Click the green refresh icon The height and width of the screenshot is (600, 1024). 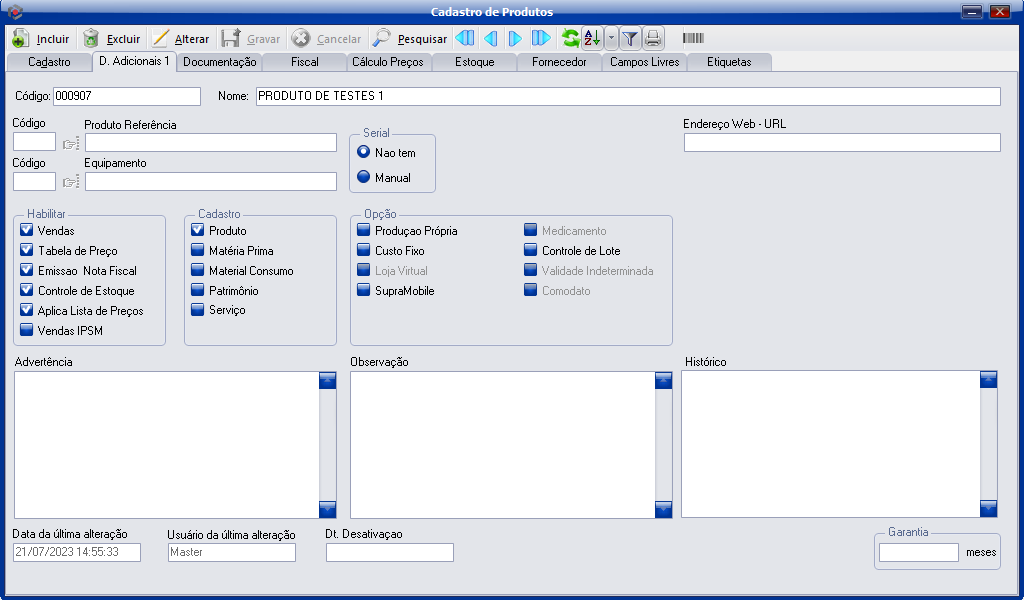[570, 39]
